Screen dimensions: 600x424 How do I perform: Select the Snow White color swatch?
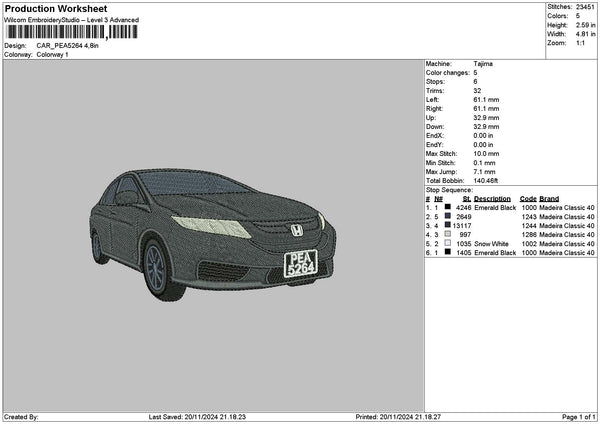(448, 244)
